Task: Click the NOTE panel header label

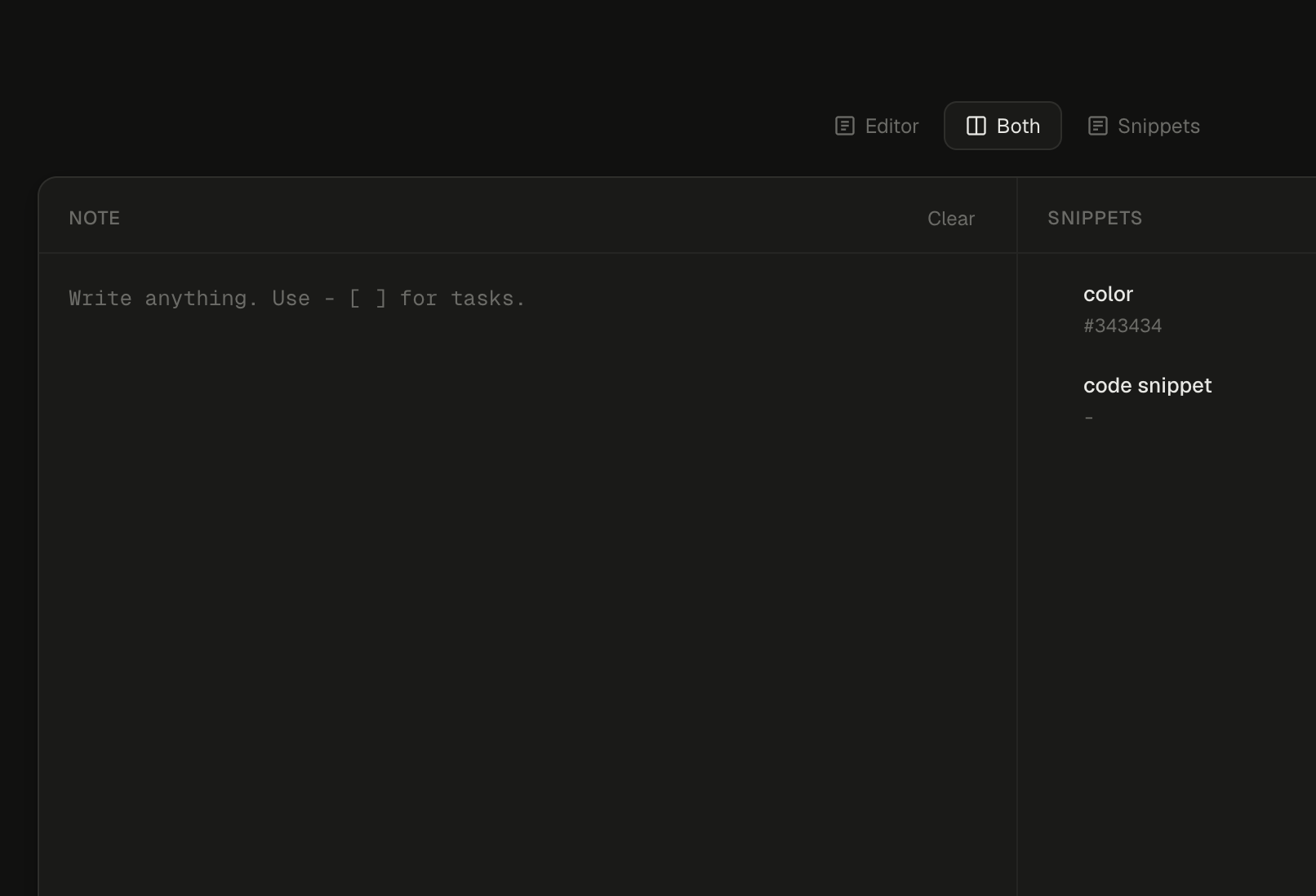Action: 95,218
